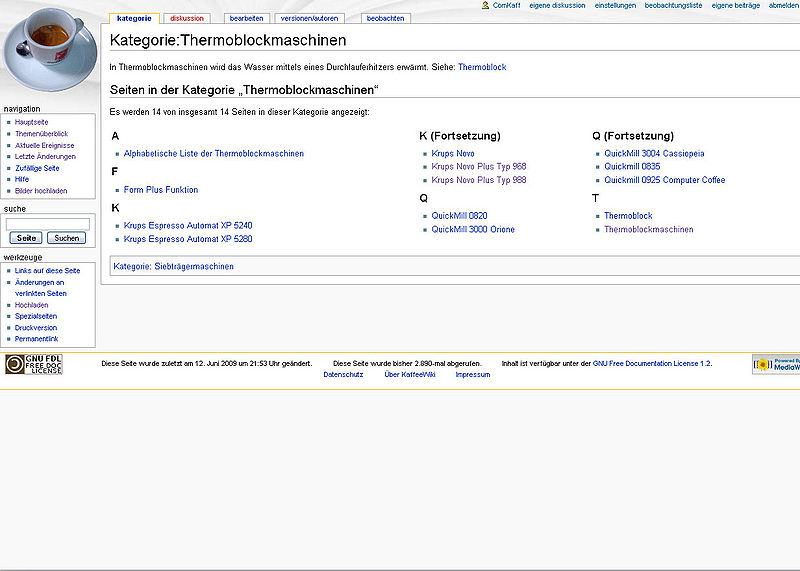The width and height of the screenshot is (800, 571).
Task: Open GNU Free Documentation License 1.2 link
Action: 652,364
